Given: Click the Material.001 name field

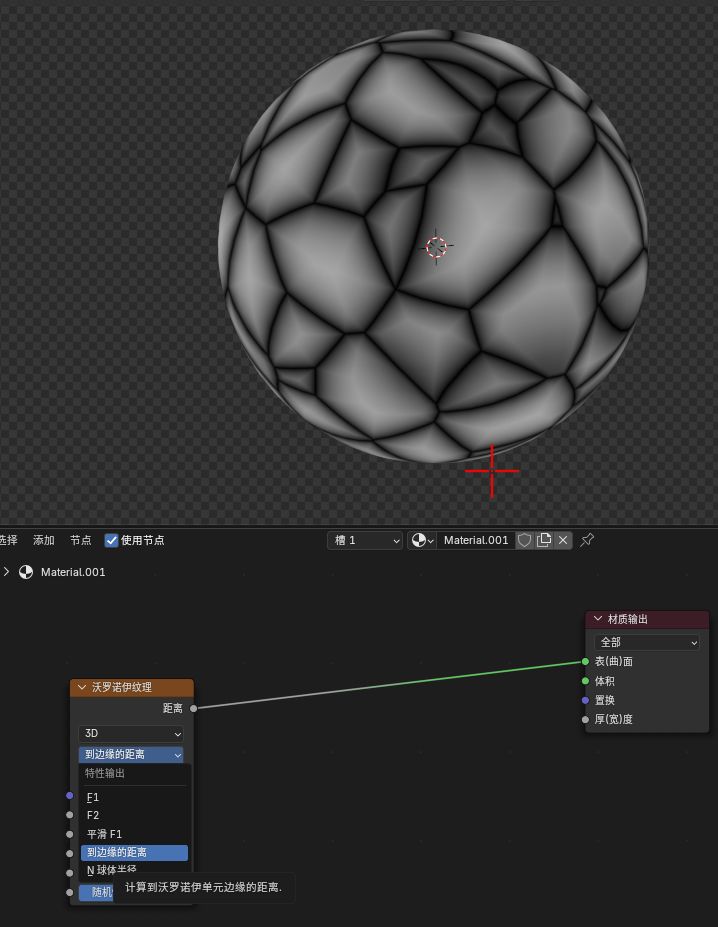Looking at the screenshot, I should tap(475, 540).
